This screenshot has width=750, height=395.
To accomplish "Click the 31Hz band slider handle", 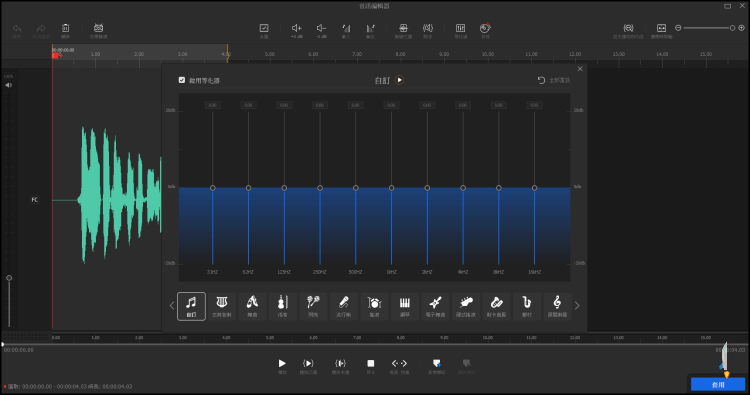I will (x=213, y=188).
